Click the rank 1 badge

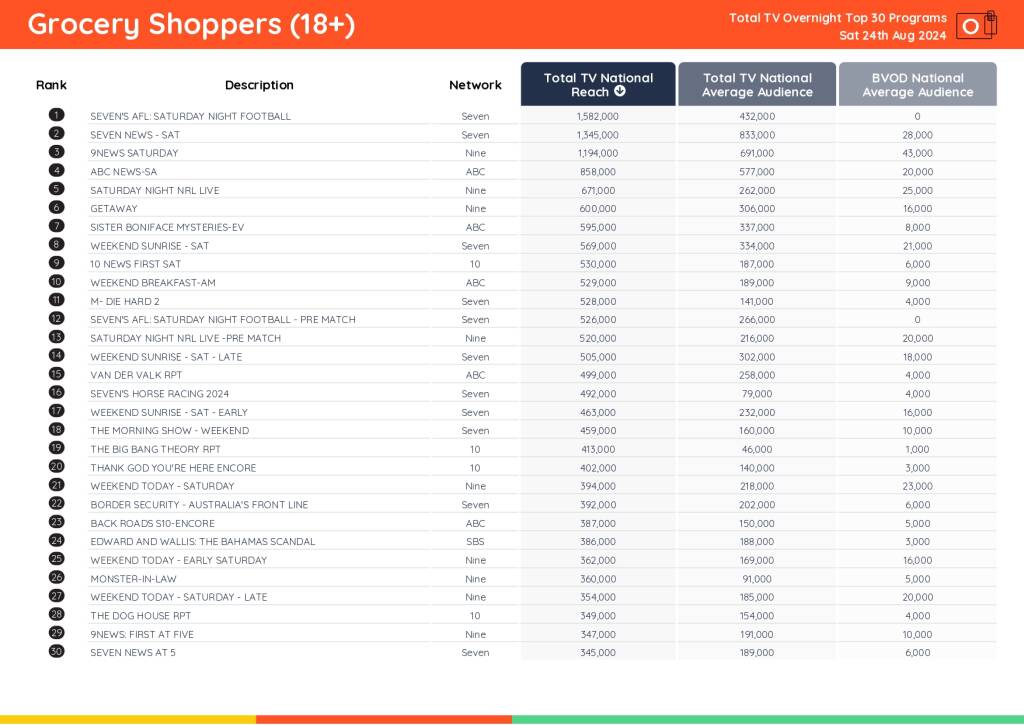click(57, 115)
